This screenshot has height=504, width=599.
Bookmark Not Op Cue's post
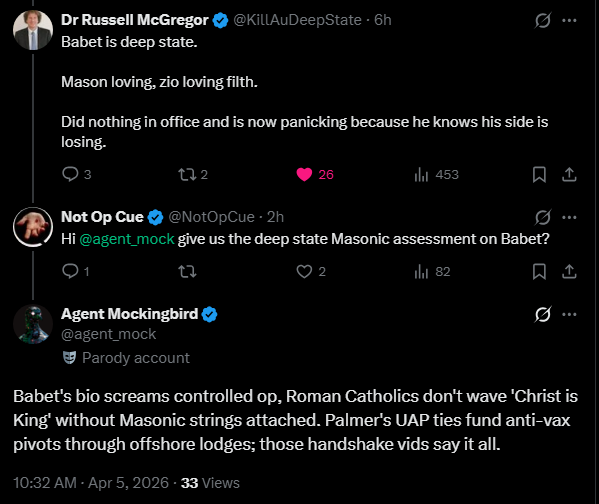click(x=539, y=272)
